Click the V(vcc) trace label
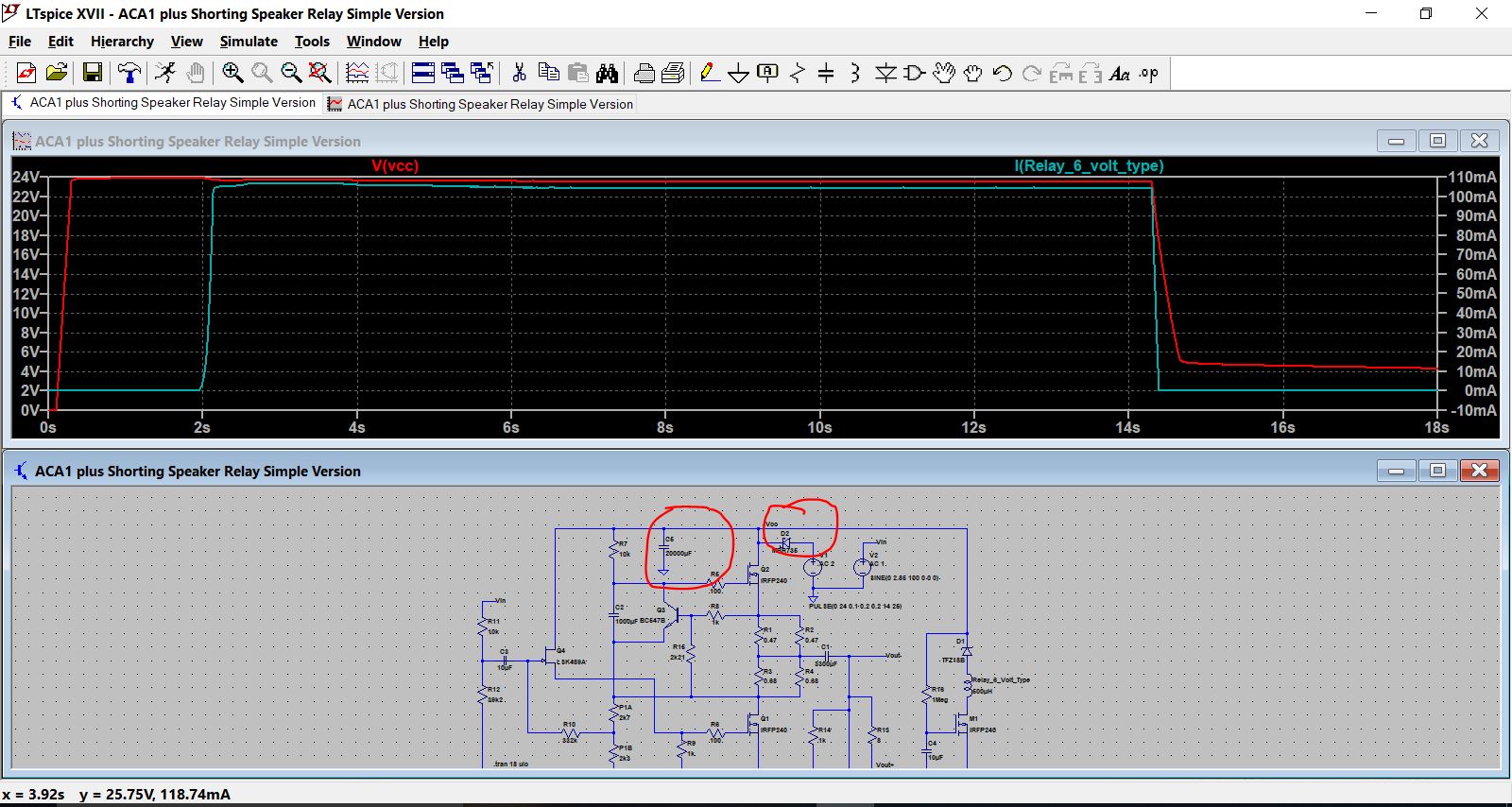The width and height of the screenshot is (1512, 807). 395,165
